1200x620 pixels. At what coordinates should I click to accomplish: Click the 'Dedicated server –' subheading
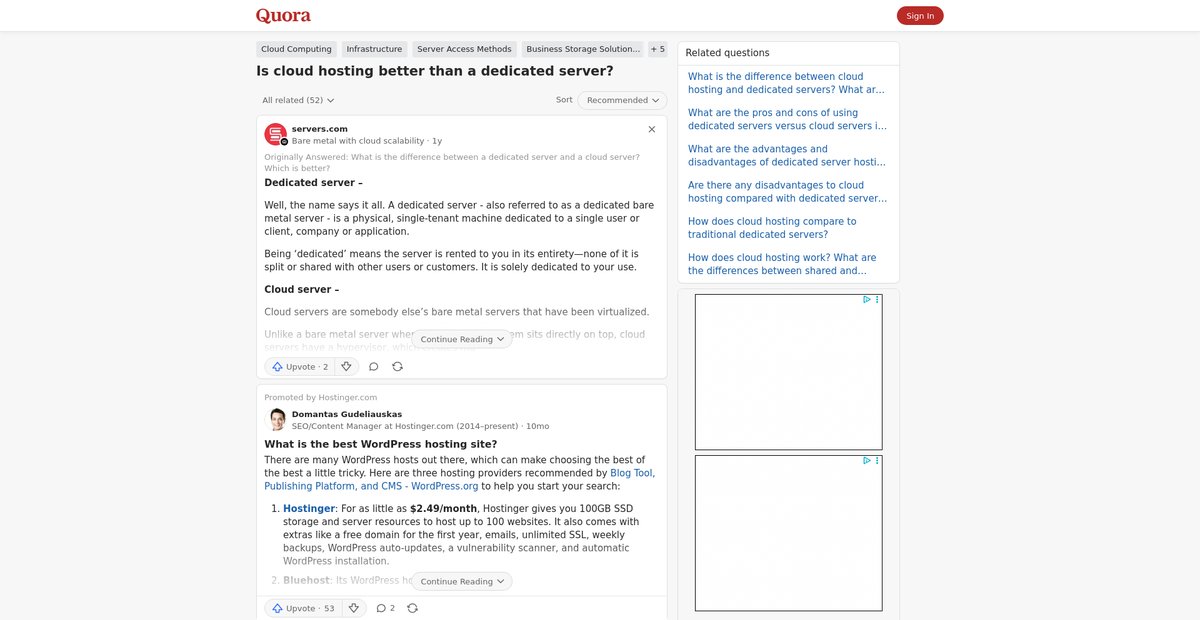coord(314,183)
